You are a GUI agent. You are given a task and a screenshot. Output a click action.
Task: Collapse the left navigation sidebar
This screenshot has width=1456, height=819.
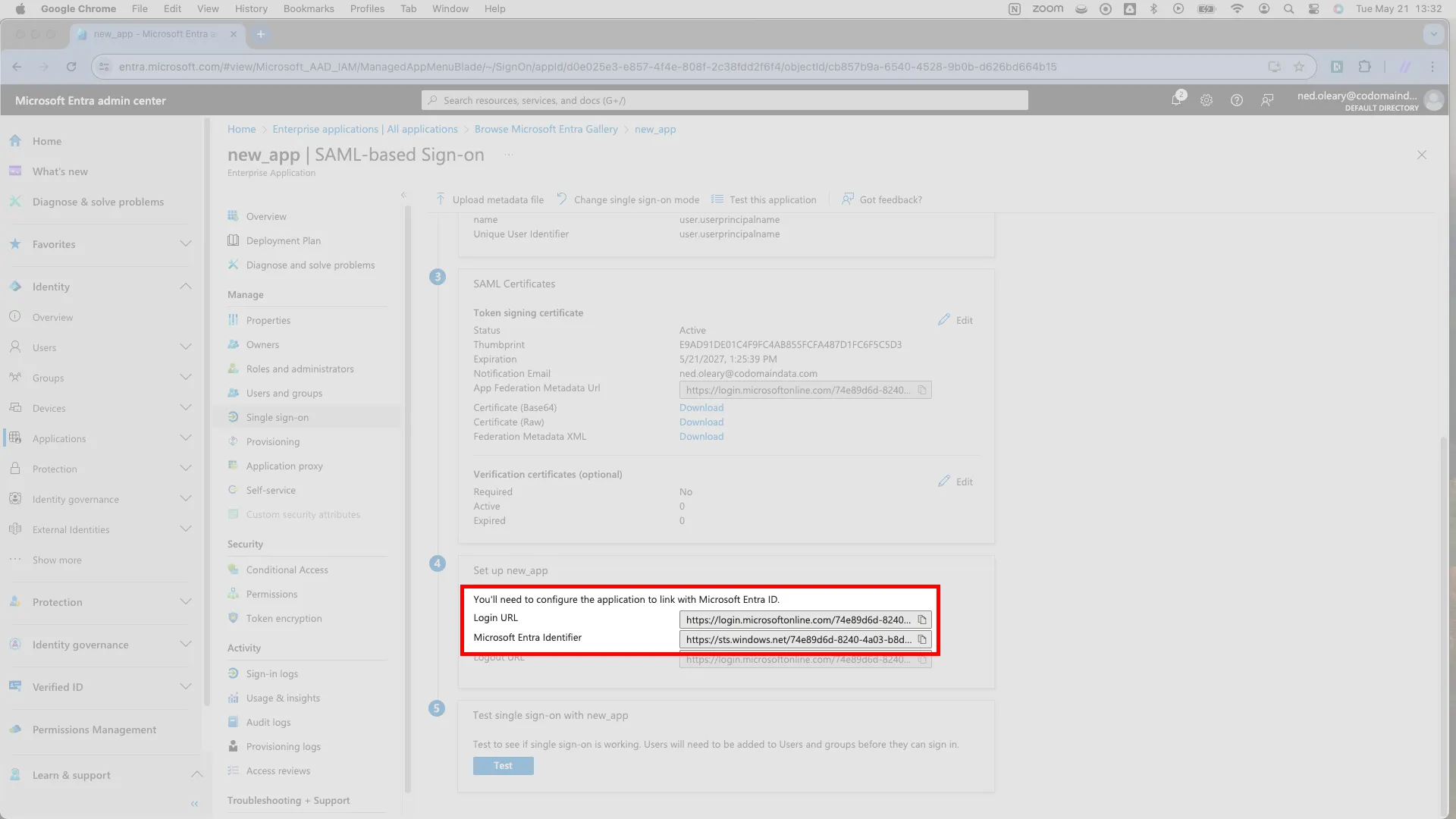pos(194,803)
